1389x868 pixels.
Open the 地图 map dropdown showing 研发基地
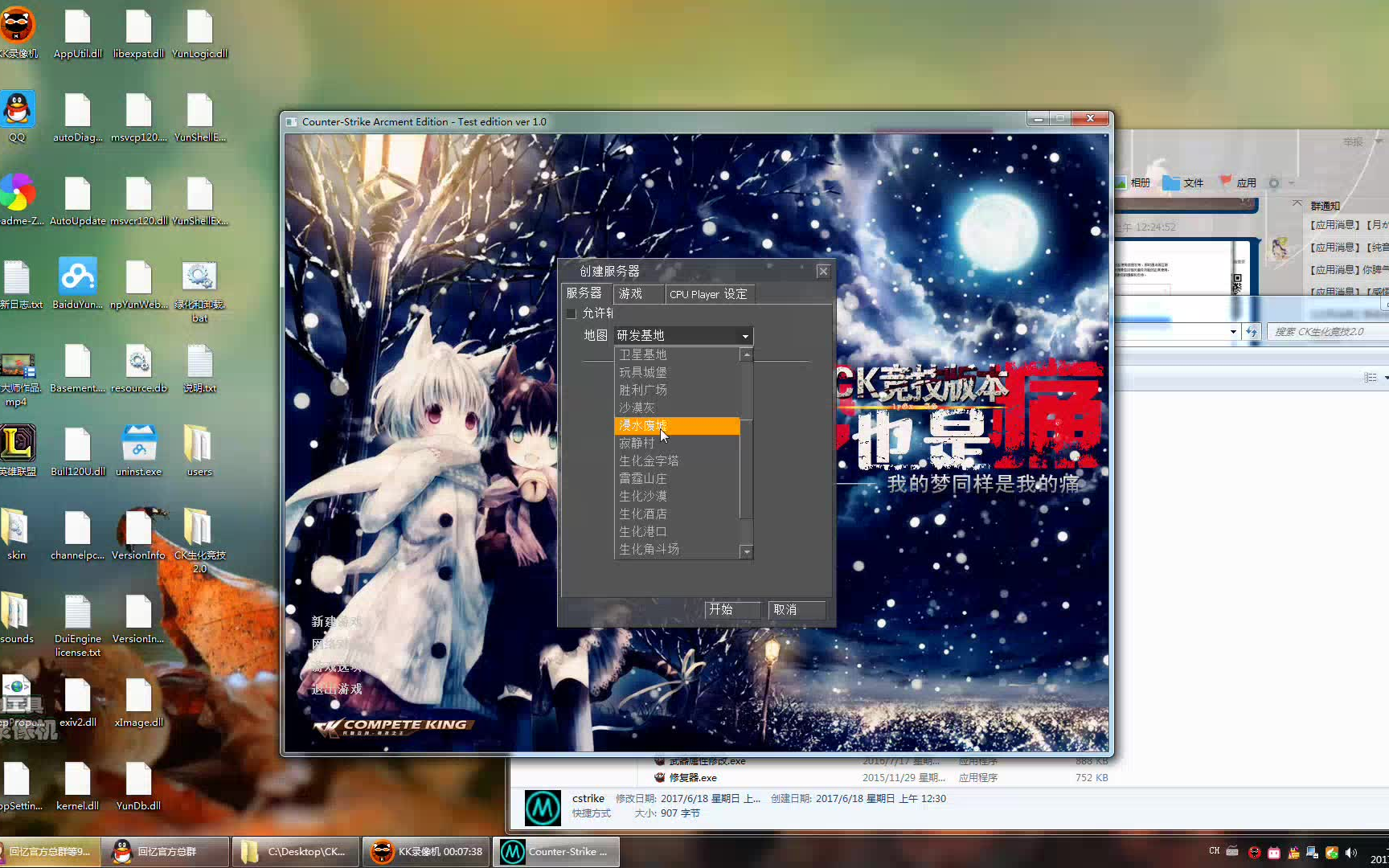(683, 335)
